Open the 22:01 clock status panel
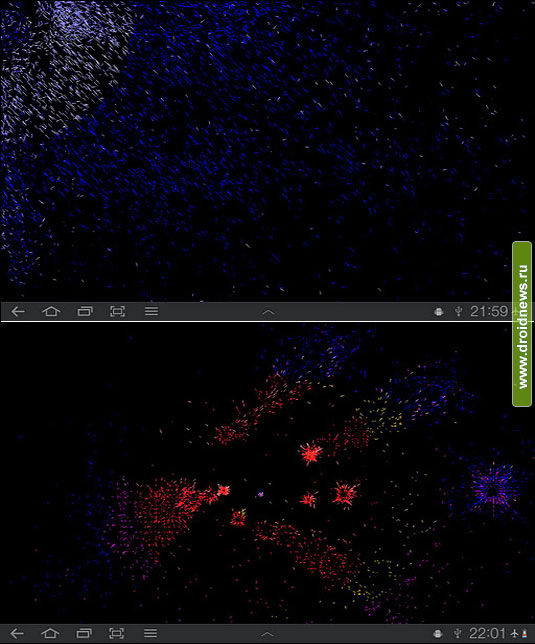This screenshot has height=644, width=535. point(488,633)
